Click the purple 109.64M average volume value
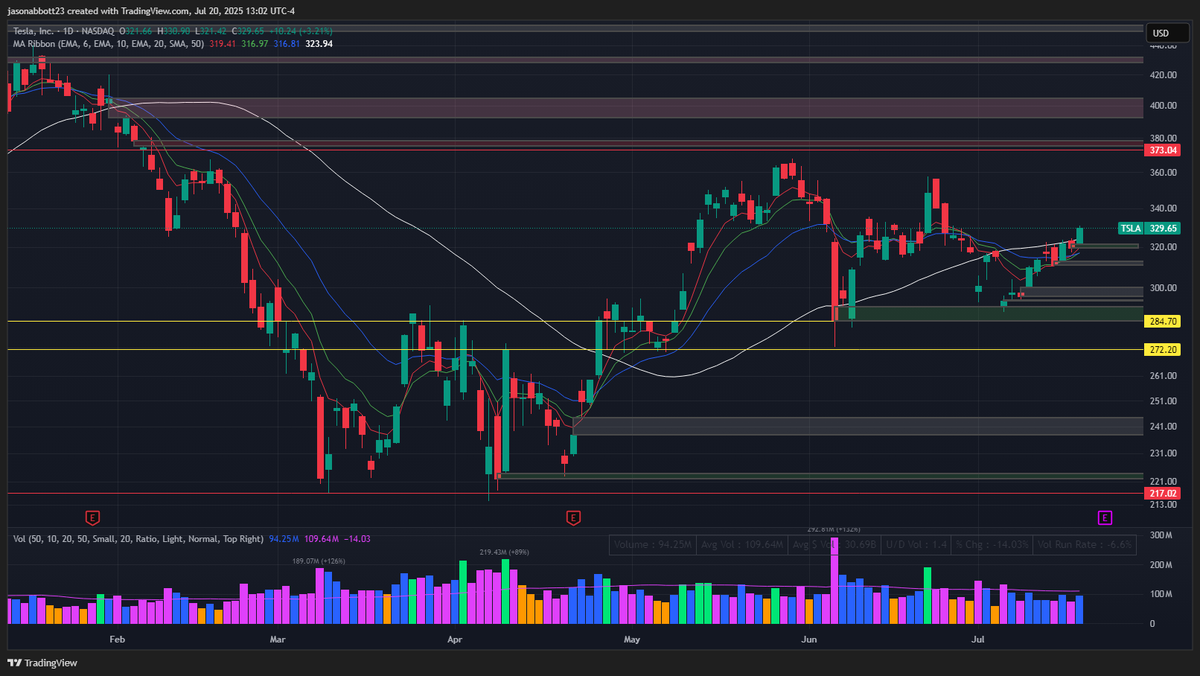1200x676 pixels. tap(322, 539)
